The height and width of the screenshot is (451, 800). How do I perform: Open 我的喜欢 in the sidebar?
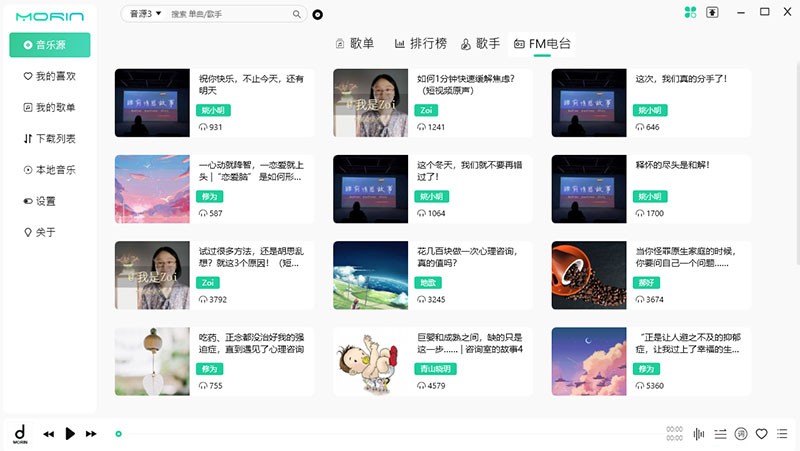[x=50, y=76]
